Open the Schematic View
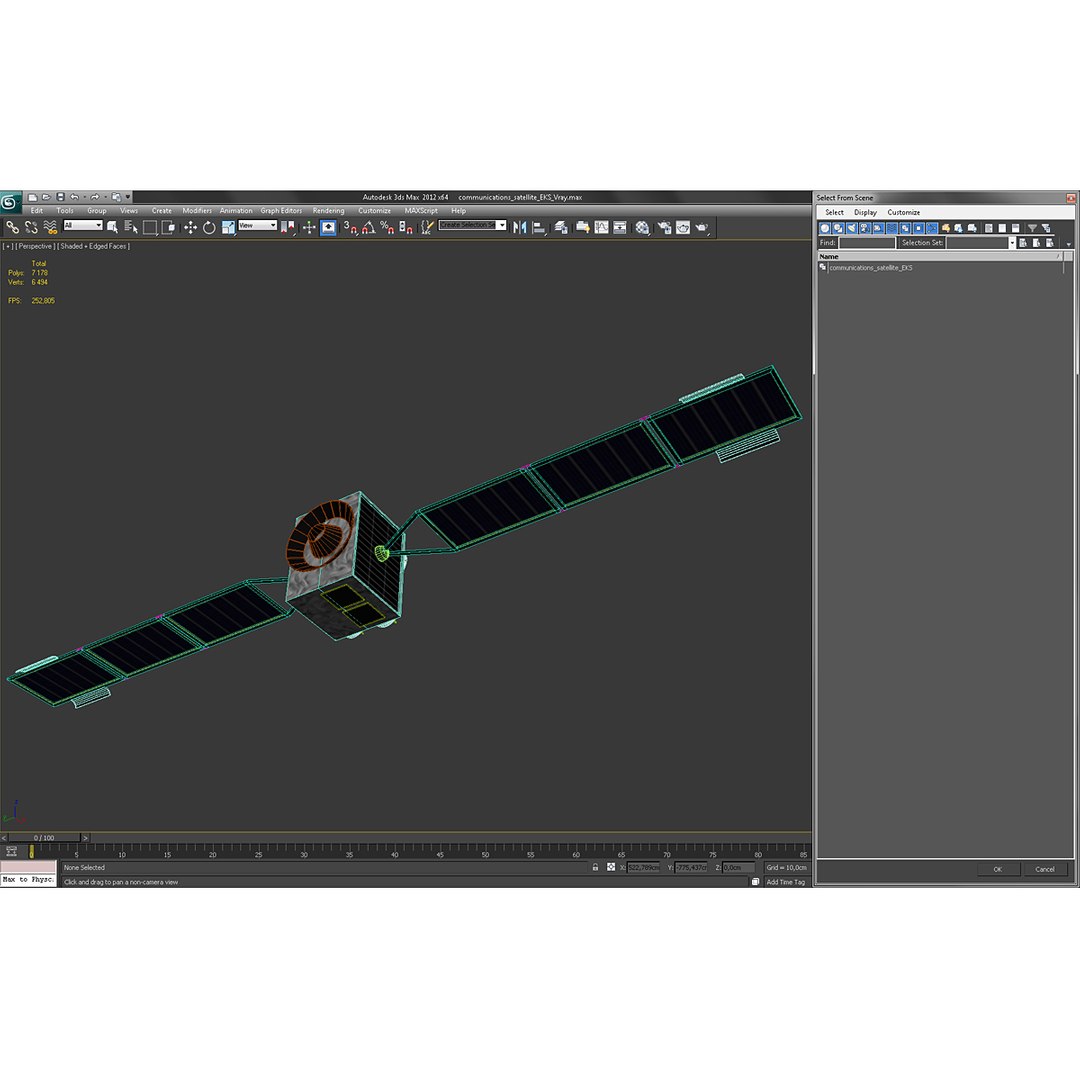 pos(620,227)
